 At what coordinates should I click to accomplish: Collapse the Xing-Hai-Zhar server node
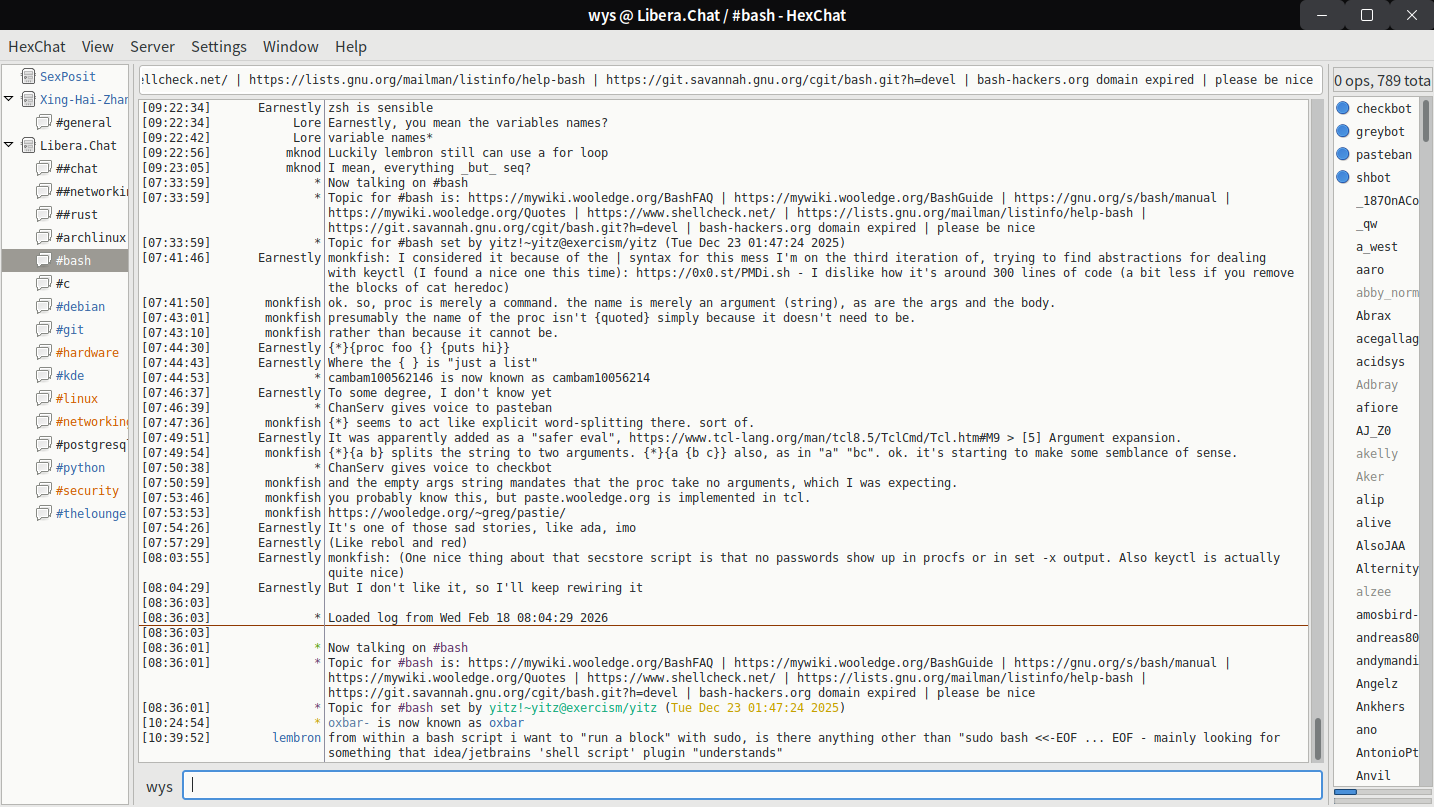coord(9,99)
